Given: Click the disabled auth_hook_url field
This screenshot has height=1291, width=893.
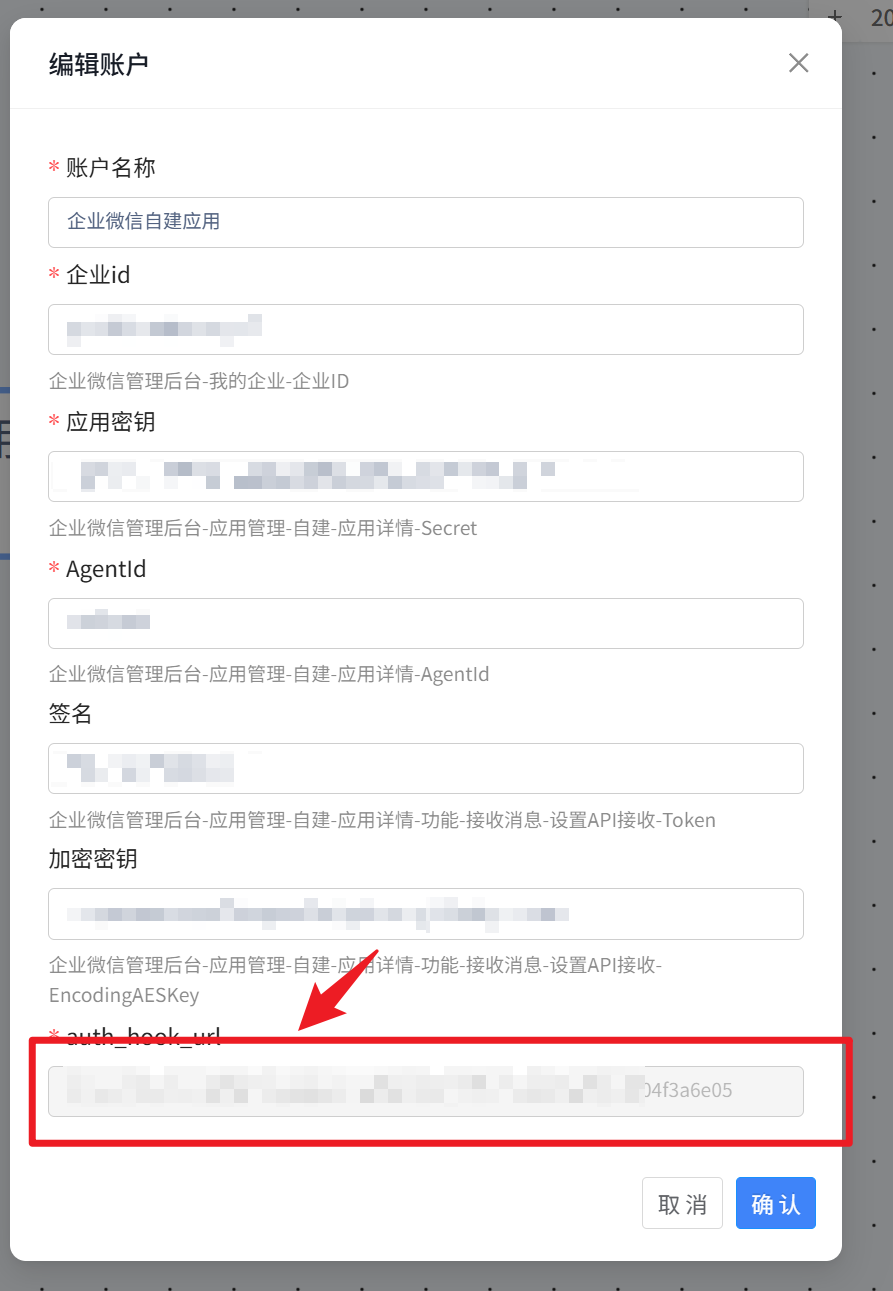Looking at the screenshot, I should tap(426, 1091).
